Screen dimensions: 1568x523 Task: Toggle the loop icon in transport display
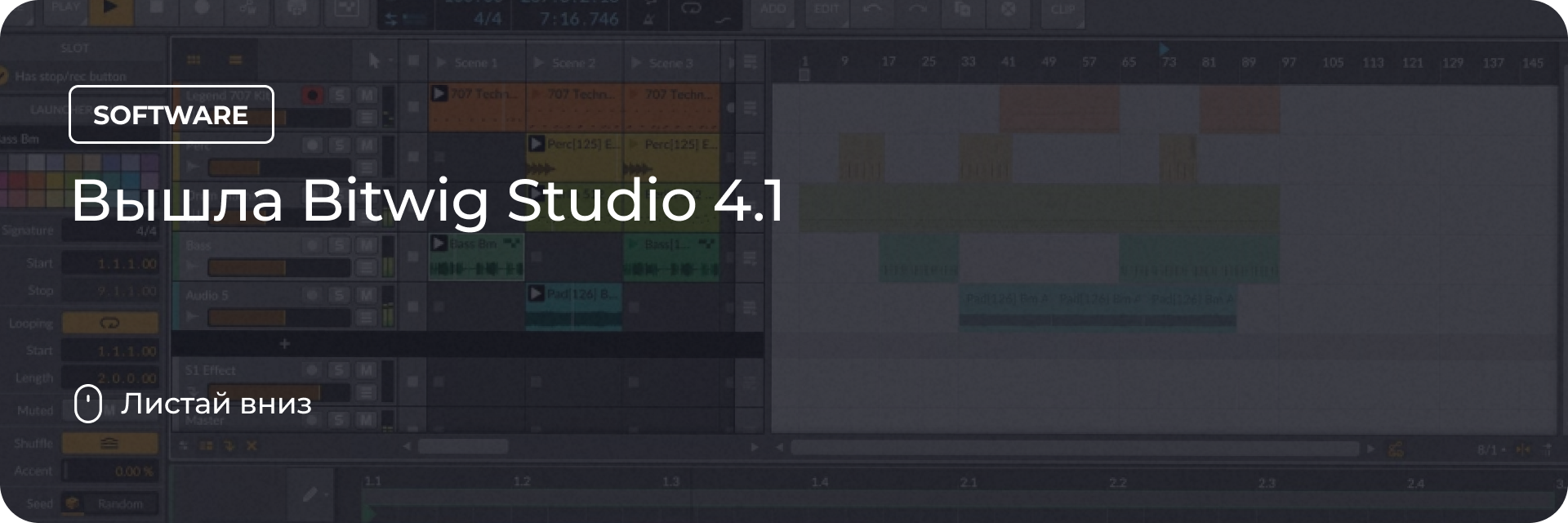click(691, 9)
